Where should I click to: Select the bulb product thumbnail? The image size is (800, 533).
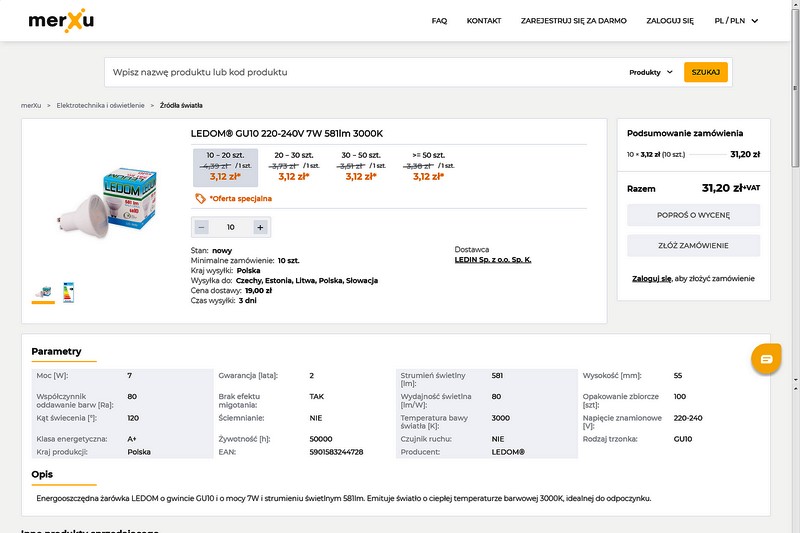point(43,292)
